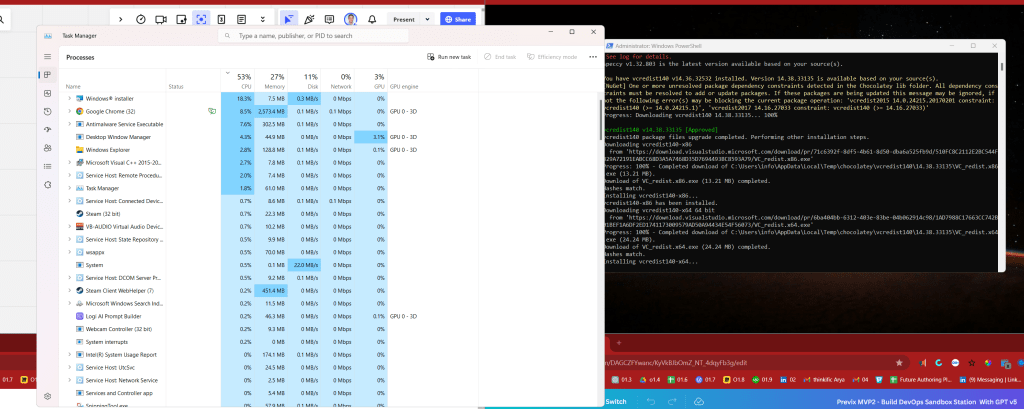
Task: Open the user profile avatar
Action: pos(351,20)
